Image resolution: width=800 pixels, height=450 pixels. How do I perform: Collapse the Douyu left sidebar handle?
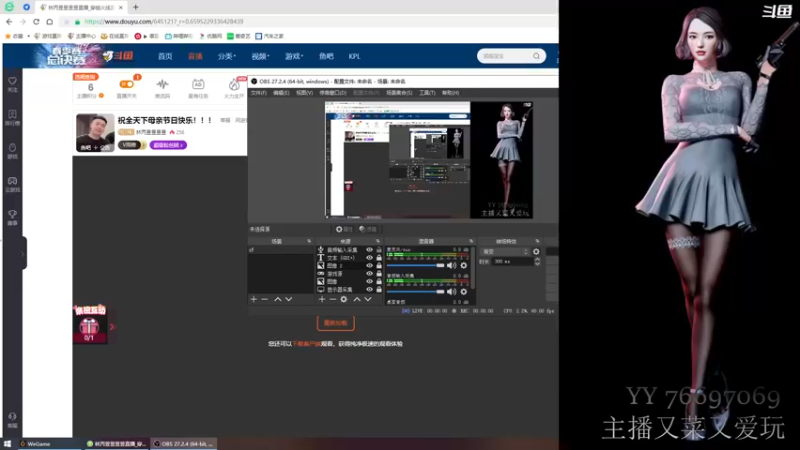click(x=23, y=253)
